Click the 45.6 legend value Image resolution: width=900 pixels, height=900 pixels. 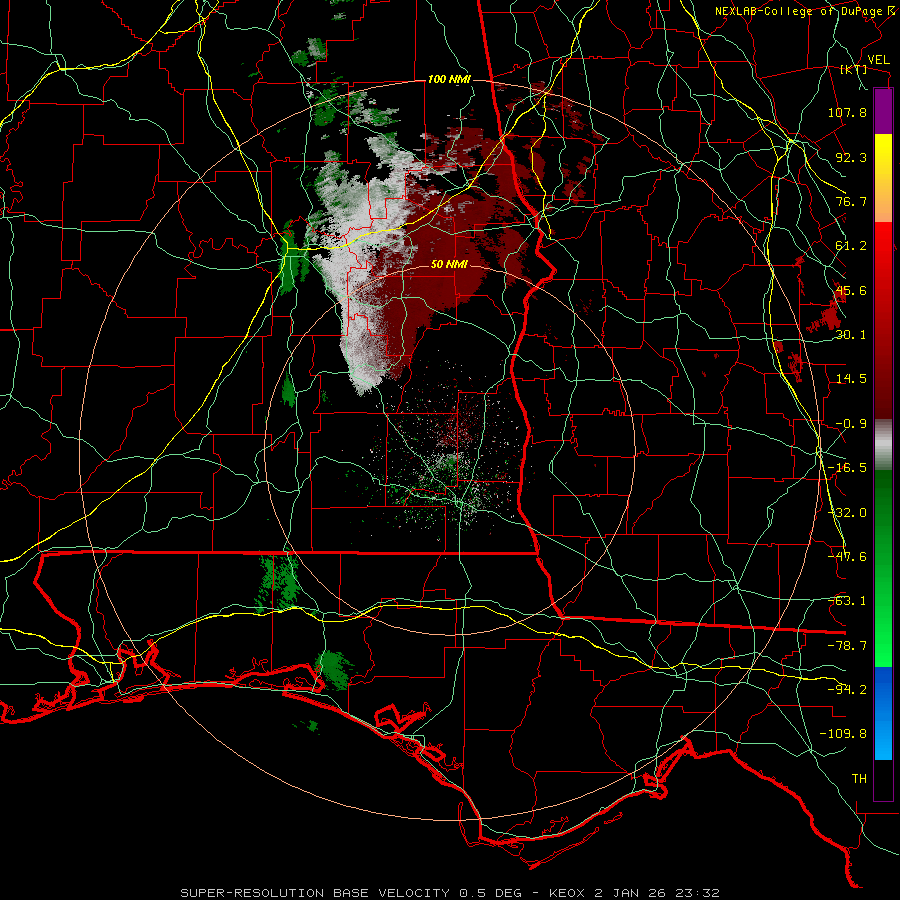point(851,290)
